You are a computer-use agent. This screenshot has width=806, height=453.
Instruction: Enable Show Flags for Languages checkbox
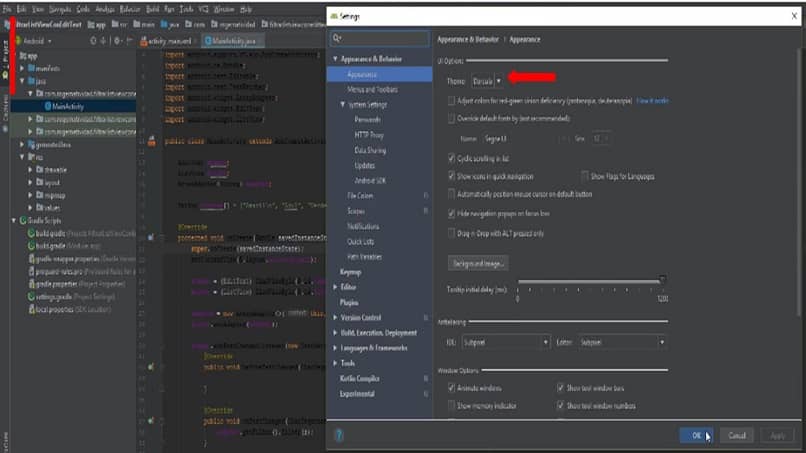pyautogui.click(x=585, y=176)
